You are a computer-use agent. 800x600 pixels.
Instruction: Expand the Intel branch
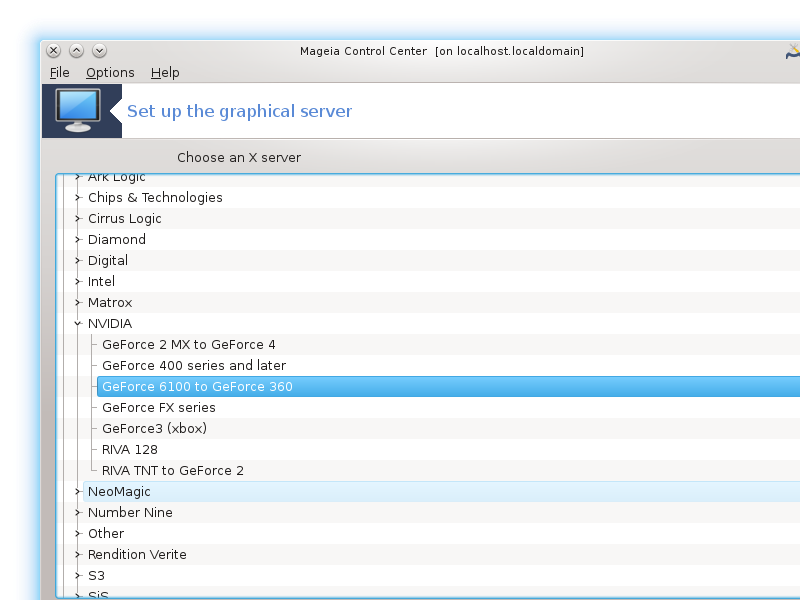pos(78,281)
